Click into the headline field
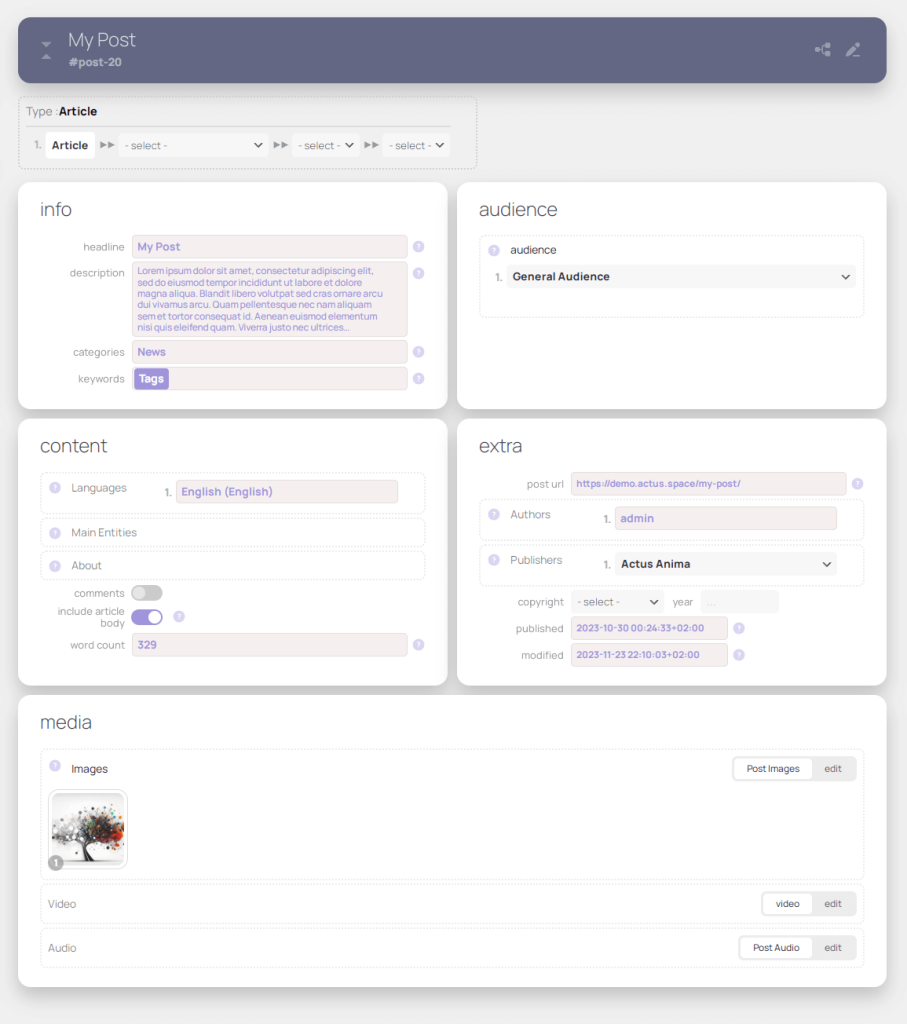This screenshot has width=907, height=1024. [270, 247]
